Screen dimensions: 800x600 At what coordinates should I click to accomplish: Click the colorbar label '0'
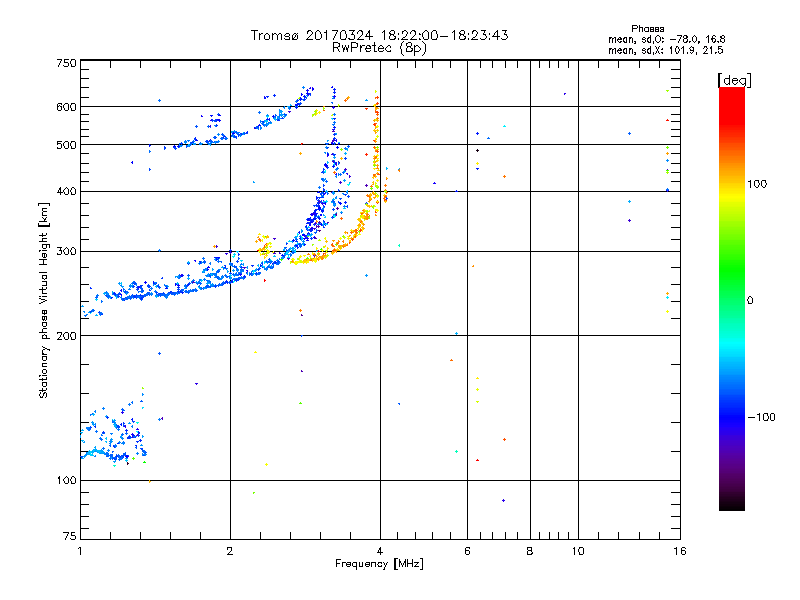pyautogui.click(x=750, y=301)
